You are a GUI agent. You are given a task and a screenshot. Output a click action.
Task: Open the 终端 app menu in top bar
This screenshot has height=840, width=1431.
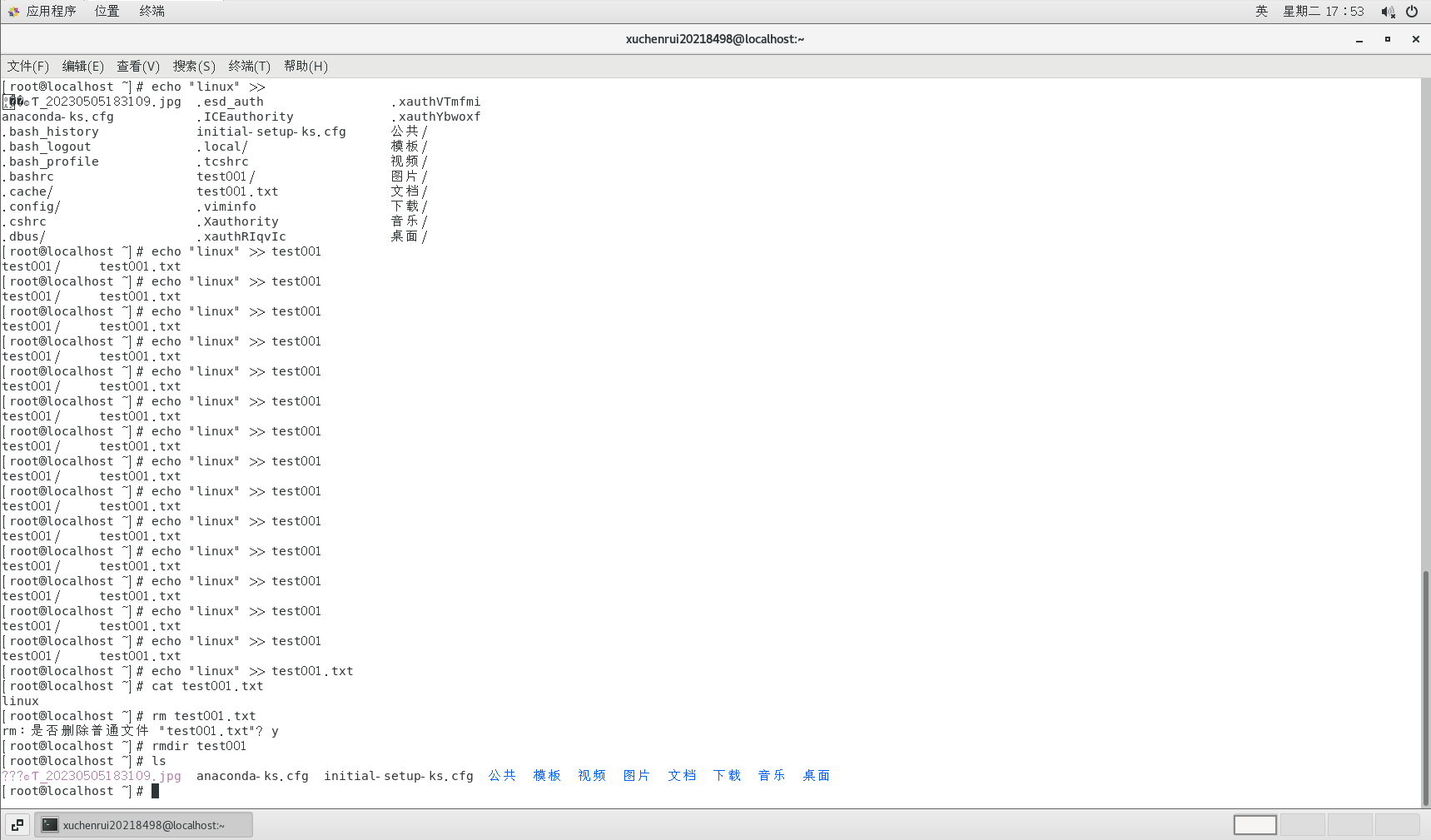point(152,12)
